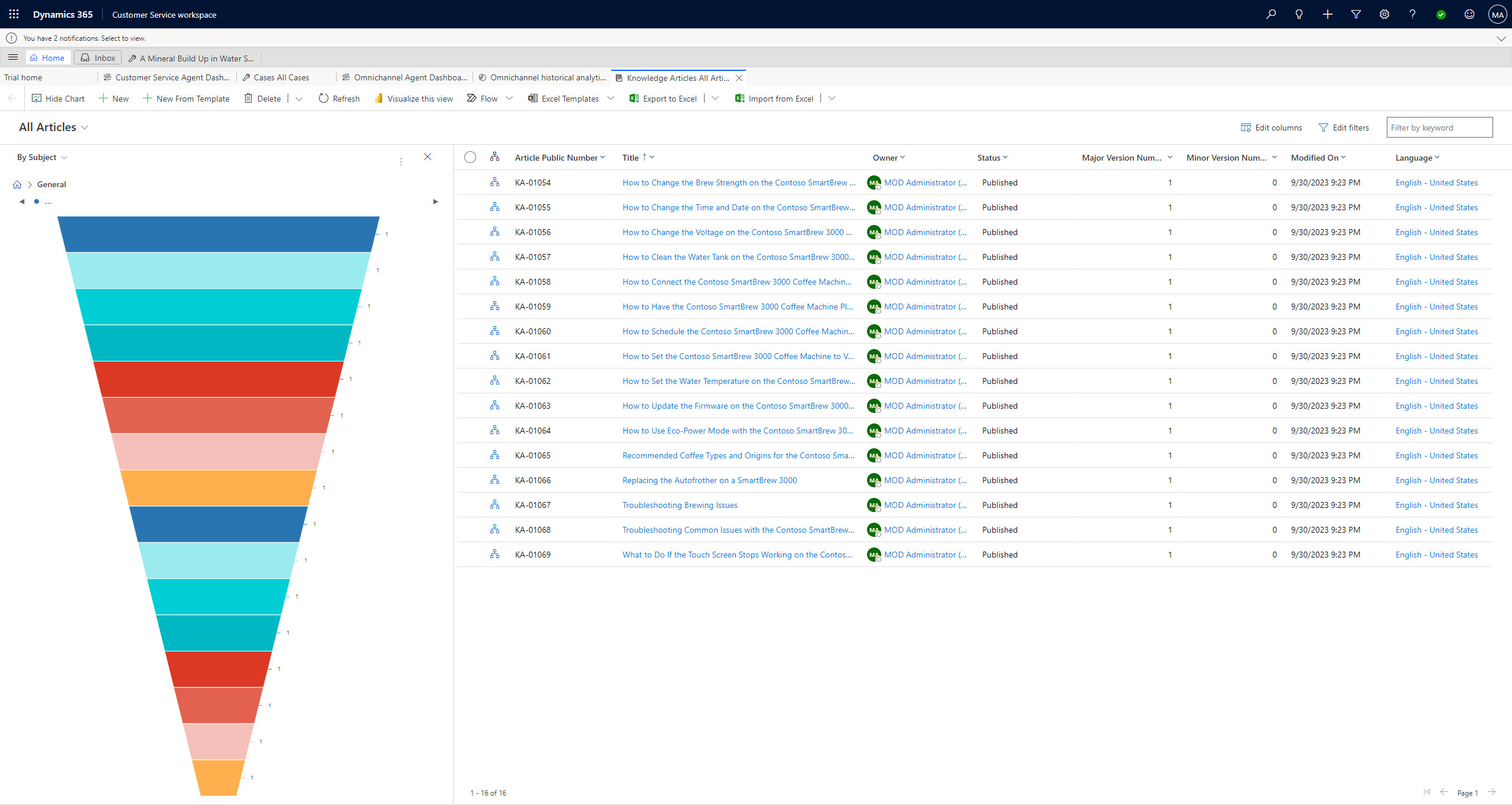Click the next page arrow in footer
The image size is (1512, 805).
tap(1492, 792)
